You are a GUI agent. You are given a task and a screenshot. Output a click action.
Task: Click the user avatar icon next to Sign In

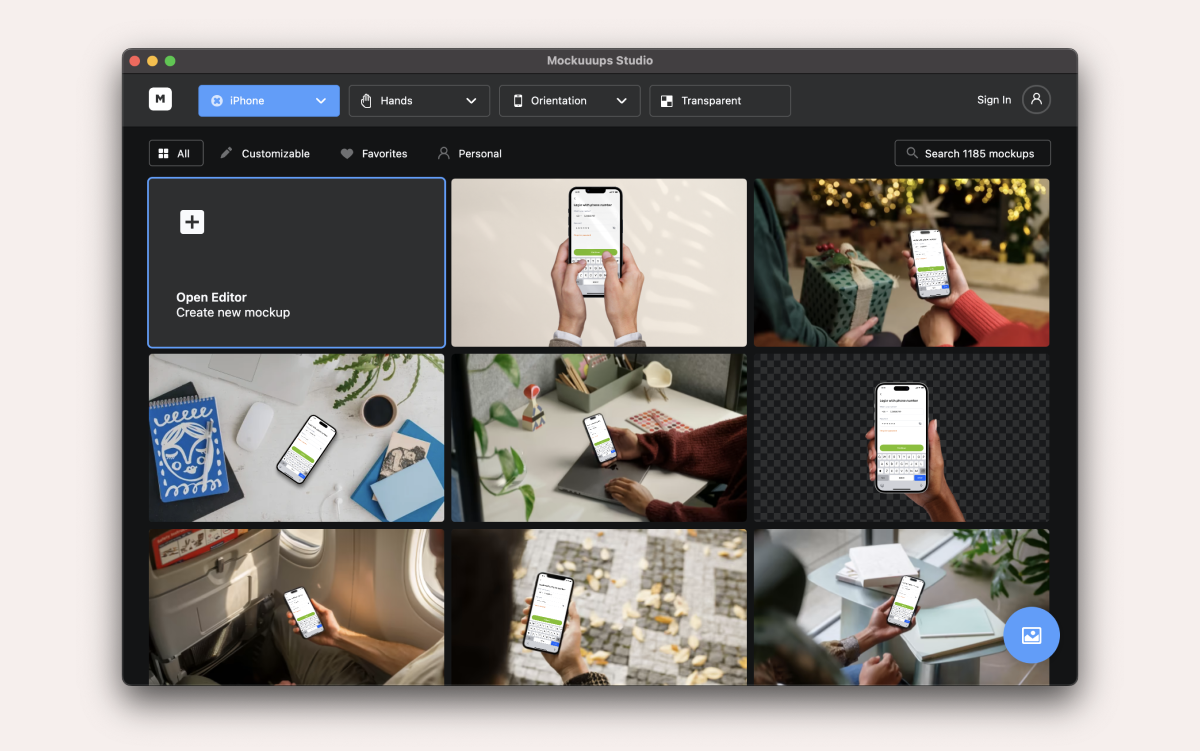point(1036,99)
